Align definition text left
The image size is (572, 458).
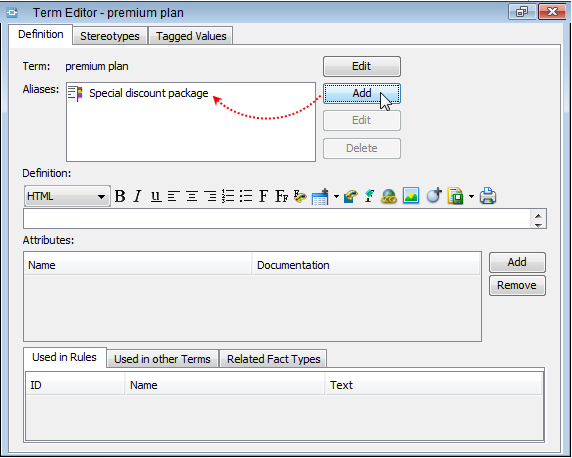click(x=174, y=196)
